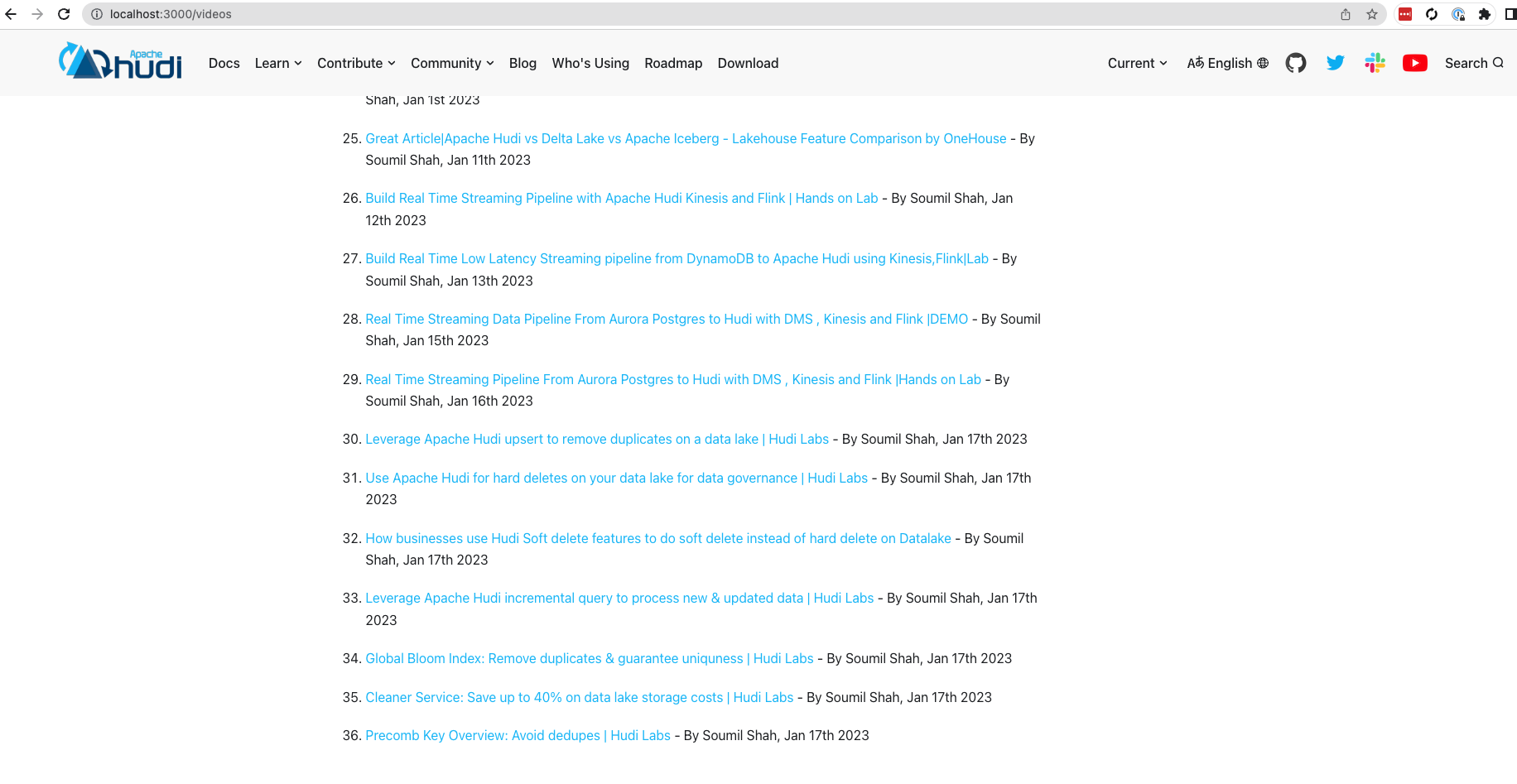Open the GitHub icon link
This screenshot has width=1517, height=784.
click(1296, 63)
